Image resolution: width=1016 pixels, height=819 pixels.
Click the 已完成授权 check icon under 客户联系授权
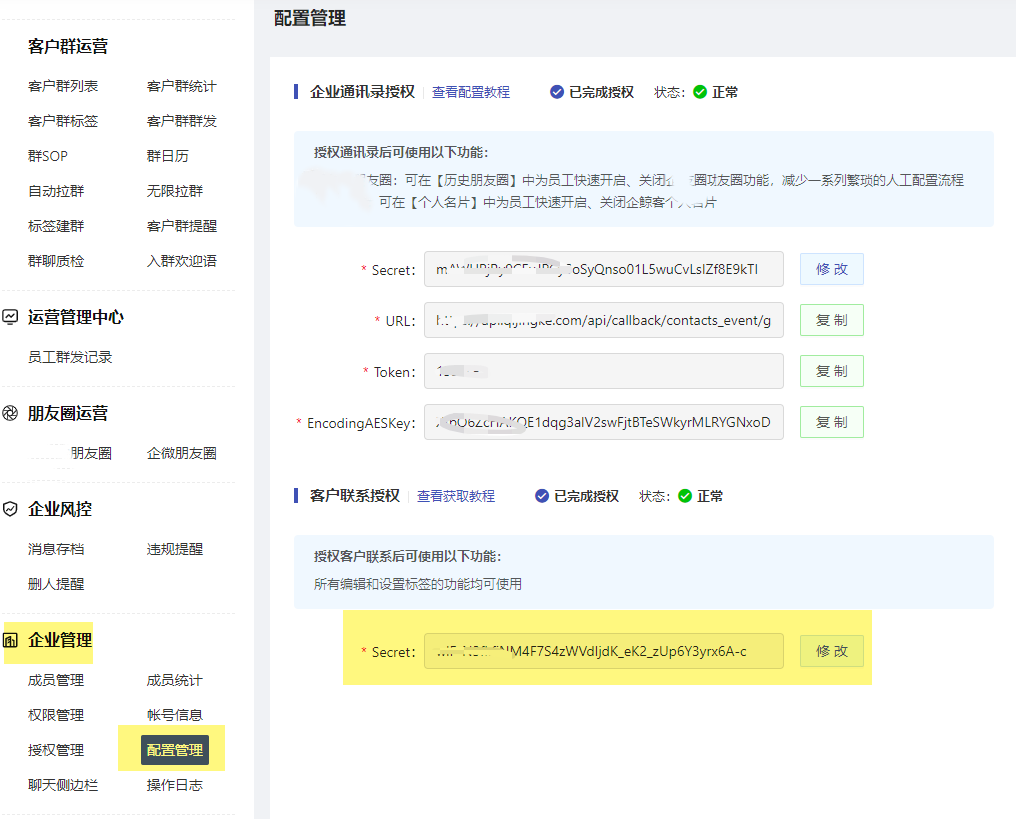tap(542, 496)
